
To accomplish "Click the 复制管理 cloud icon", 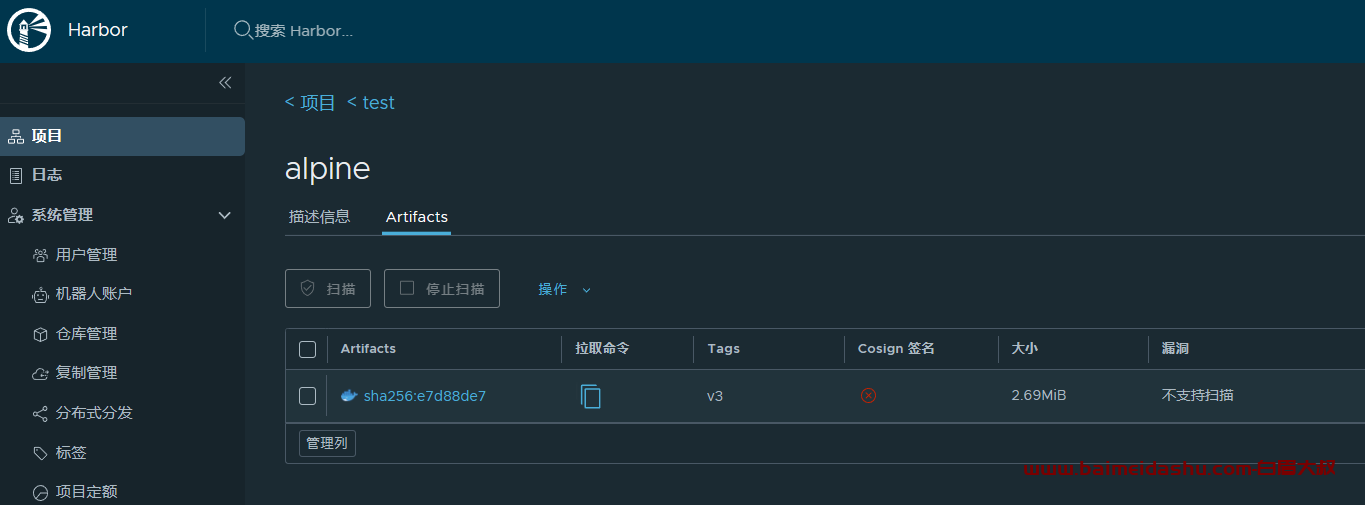I will coord(40,373).
